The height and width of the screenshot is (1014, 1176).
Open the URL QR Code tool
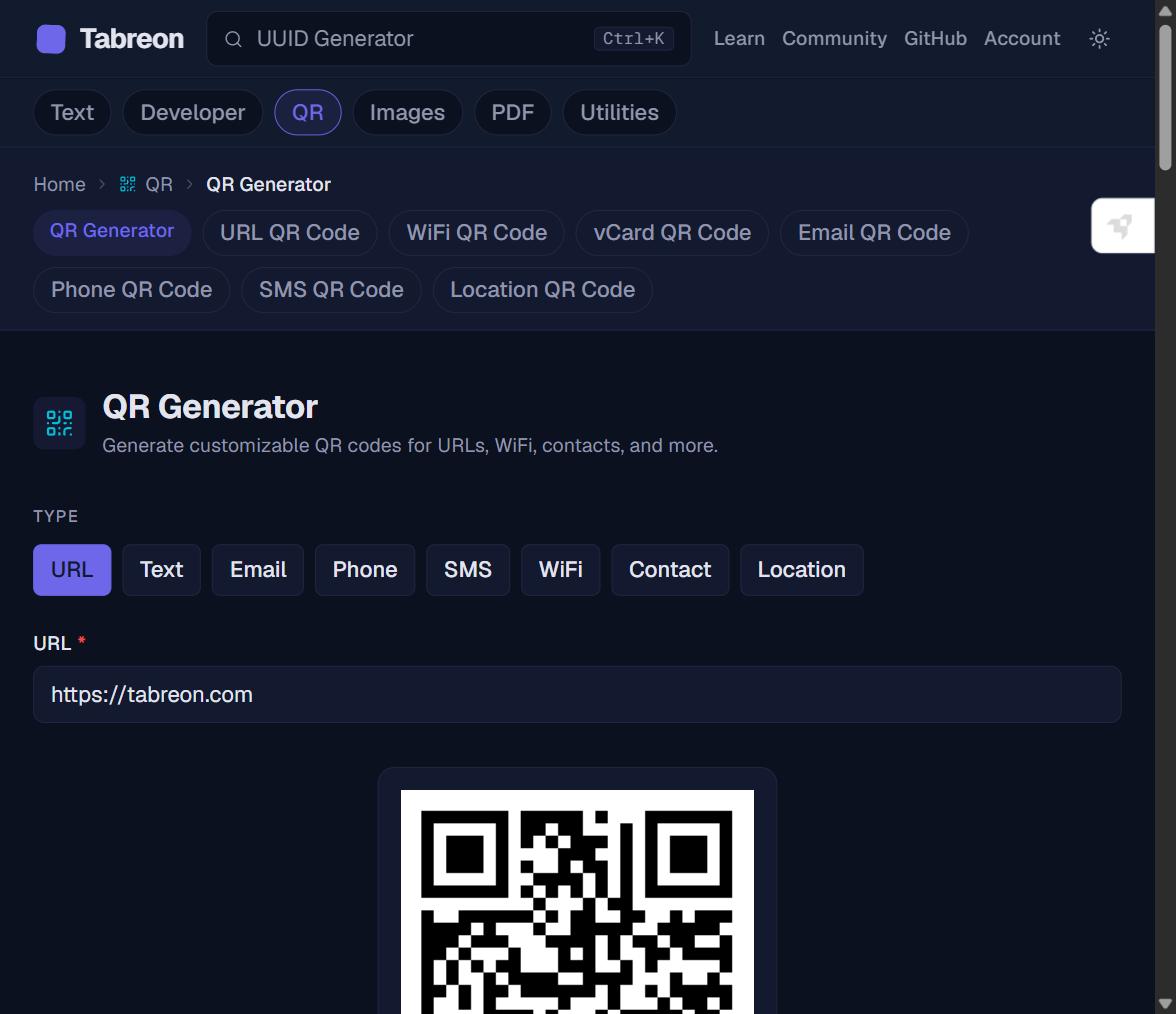point(290,232)
